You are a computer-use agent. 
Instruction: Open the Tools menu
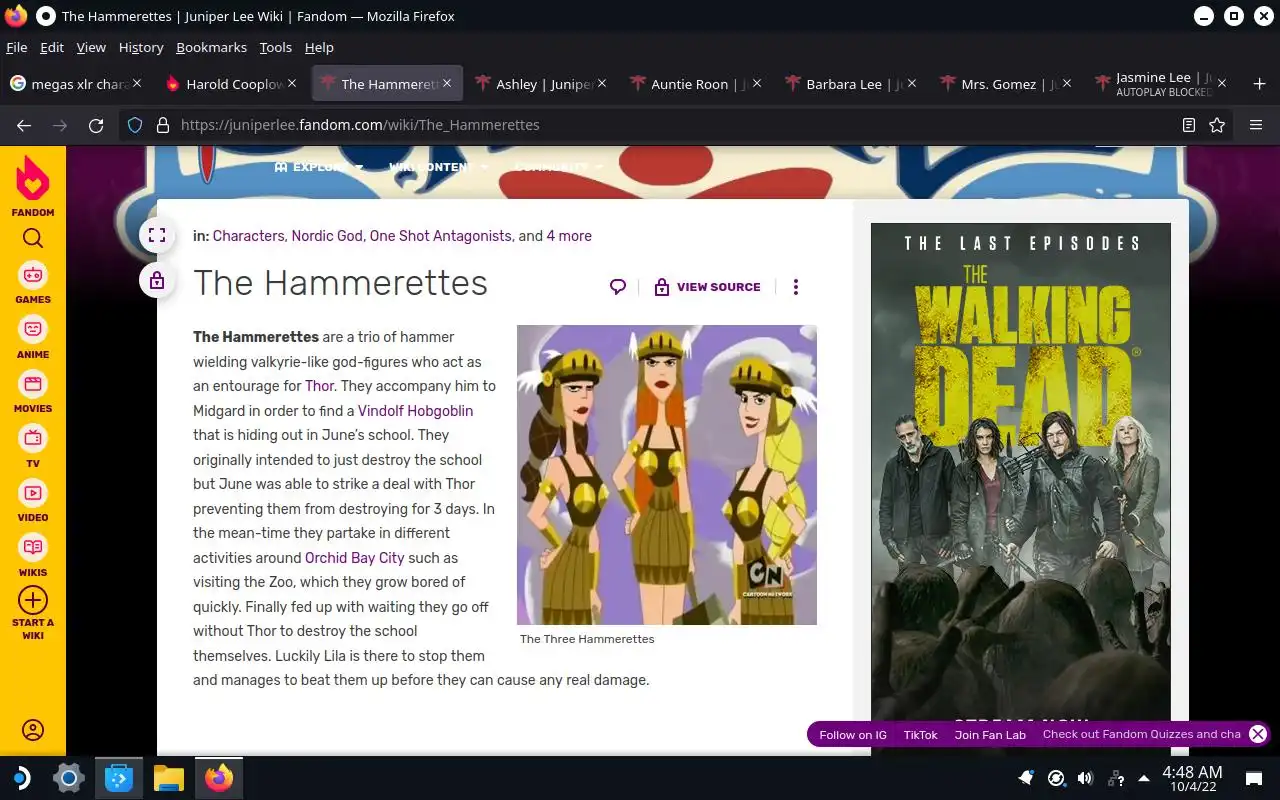pos(275,47)
